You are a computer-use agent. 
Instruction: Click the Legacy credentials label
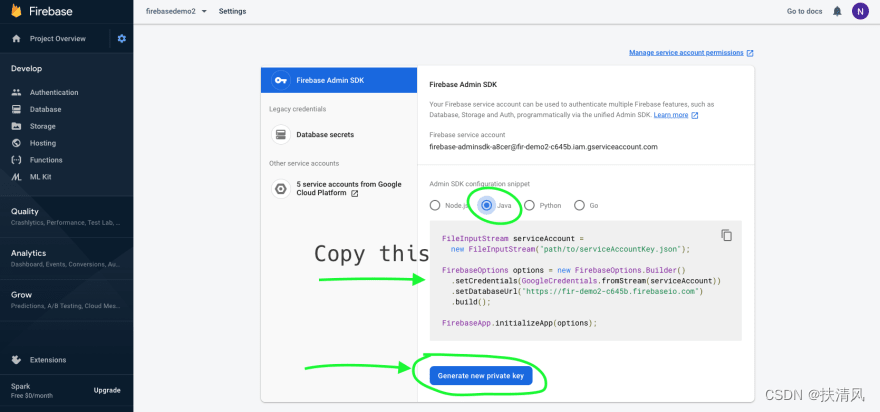(x=297, y=109)
